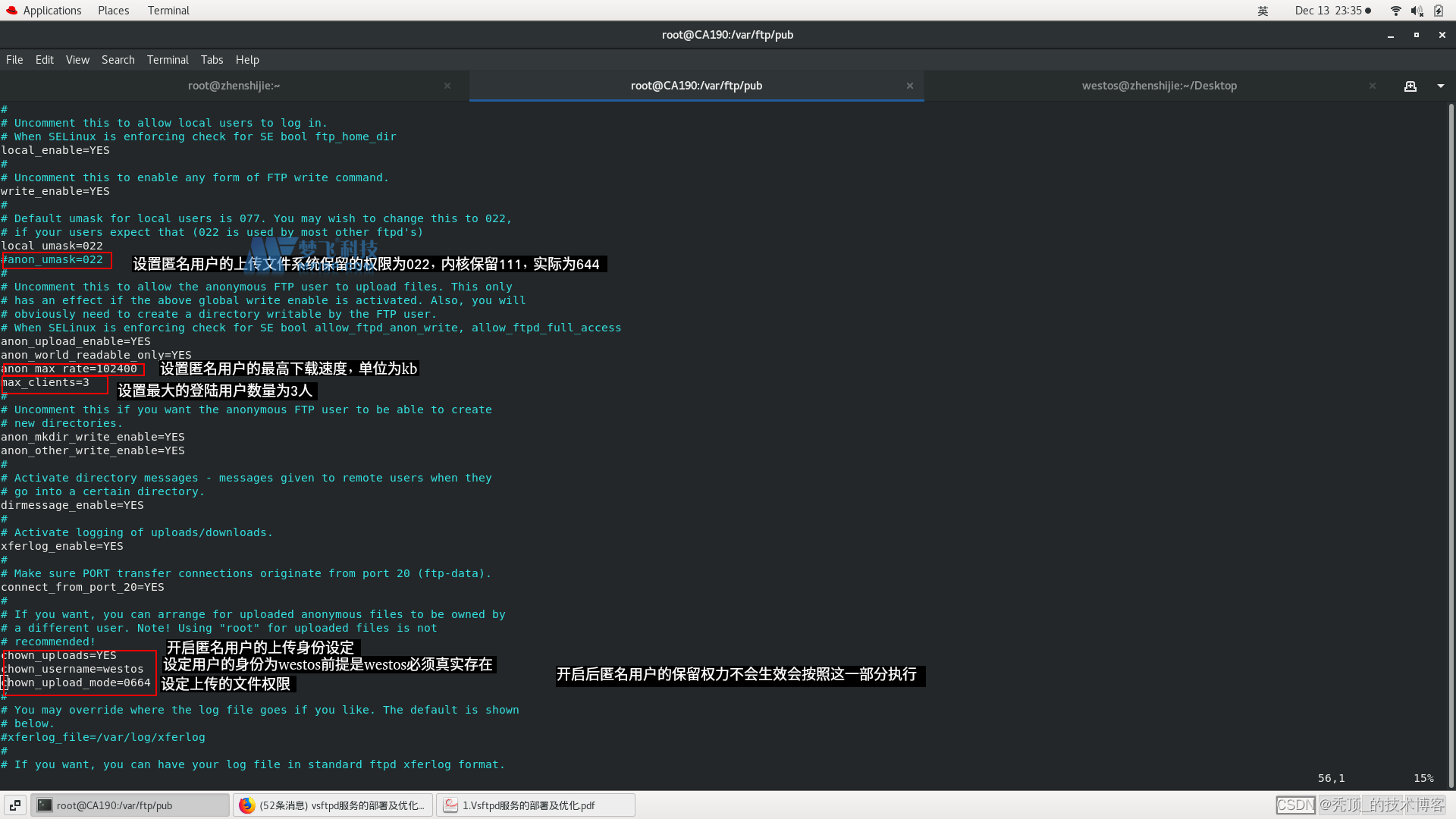Open the Search menu
This screenshot has width=1456, height=819.
[x=118, y=60]
